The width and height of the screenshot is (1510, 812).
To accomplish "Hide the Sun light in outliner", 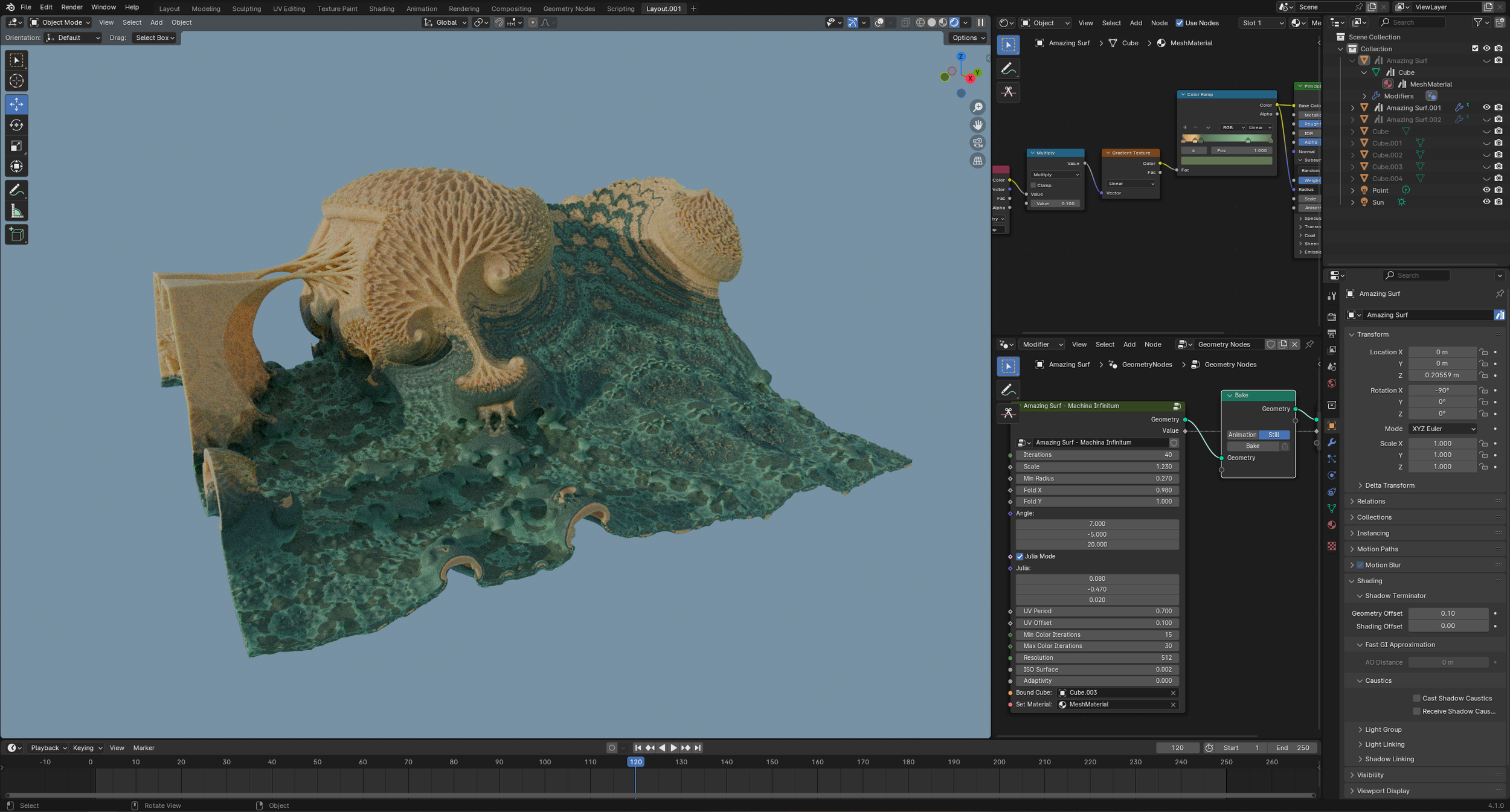I will pos(1486,202).
